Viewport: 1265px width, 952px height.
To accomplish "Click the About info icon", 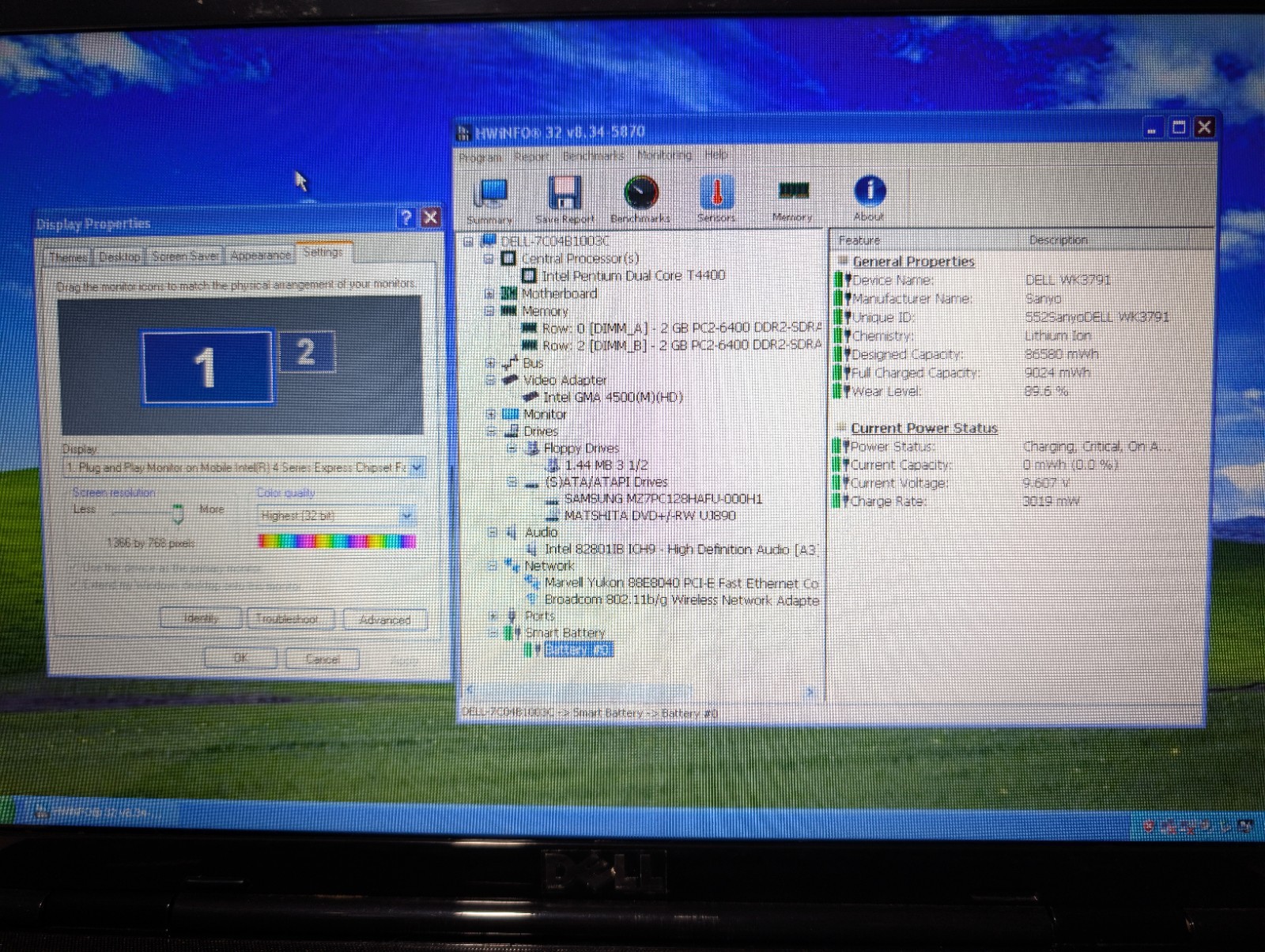I will [x=869, y=197].
